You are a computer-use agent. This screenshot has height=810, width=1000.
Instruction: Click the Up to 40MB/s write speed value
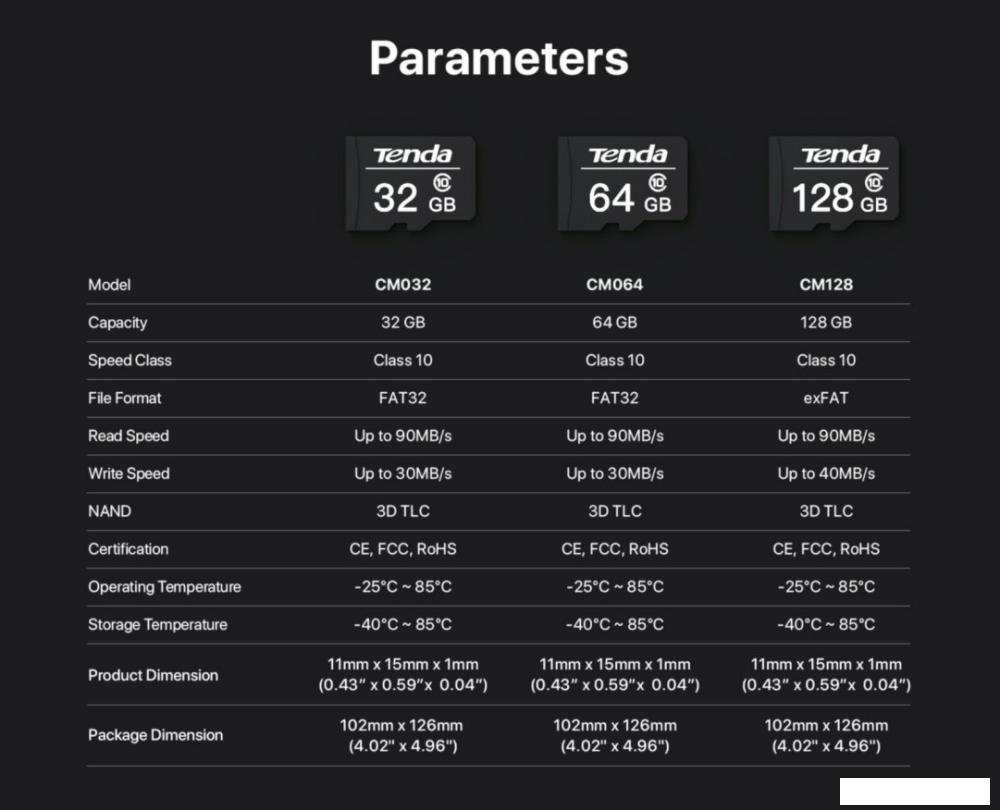click(x=826, y=474)
